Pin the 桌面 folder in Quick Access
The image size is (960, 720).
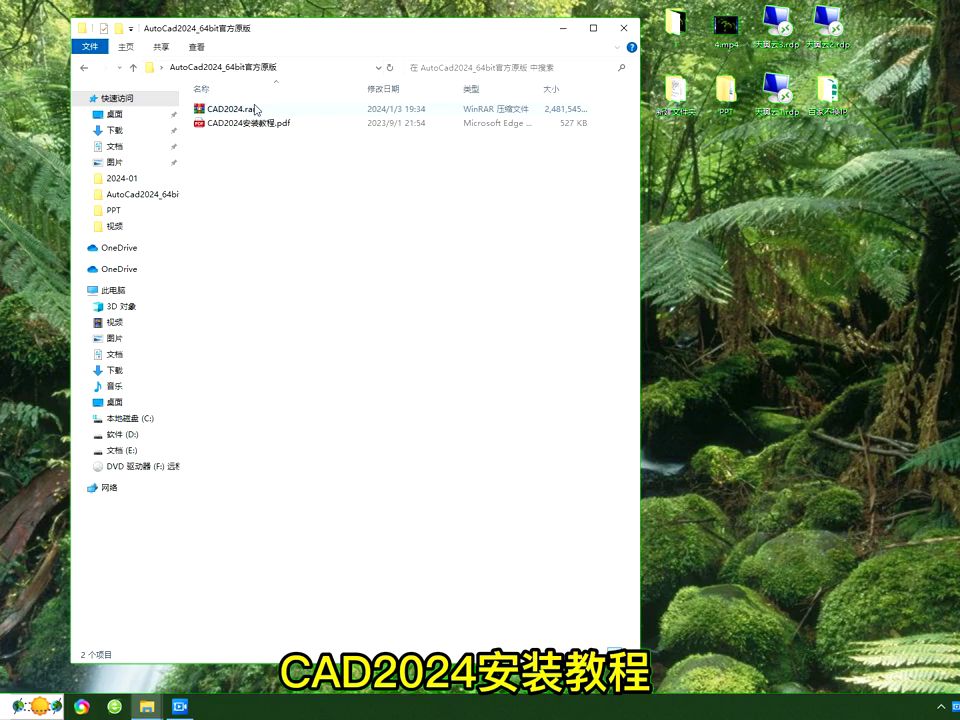pyautogui.click(x=172, y=113)
